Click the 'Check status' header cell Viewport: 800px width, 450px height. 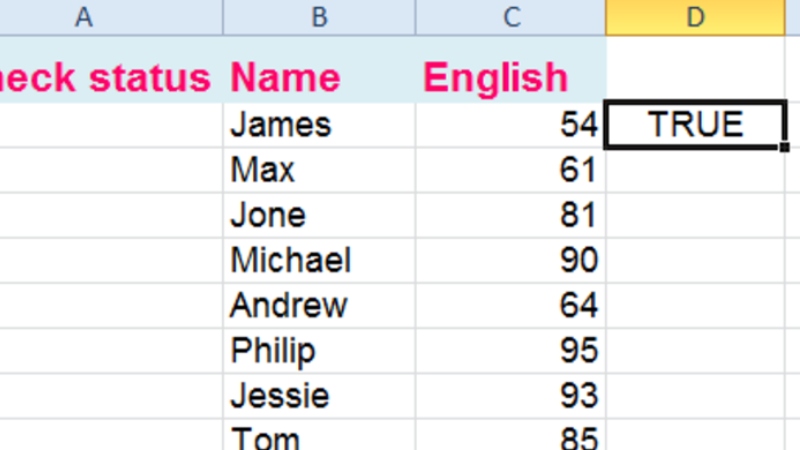(x=111, y=77)
